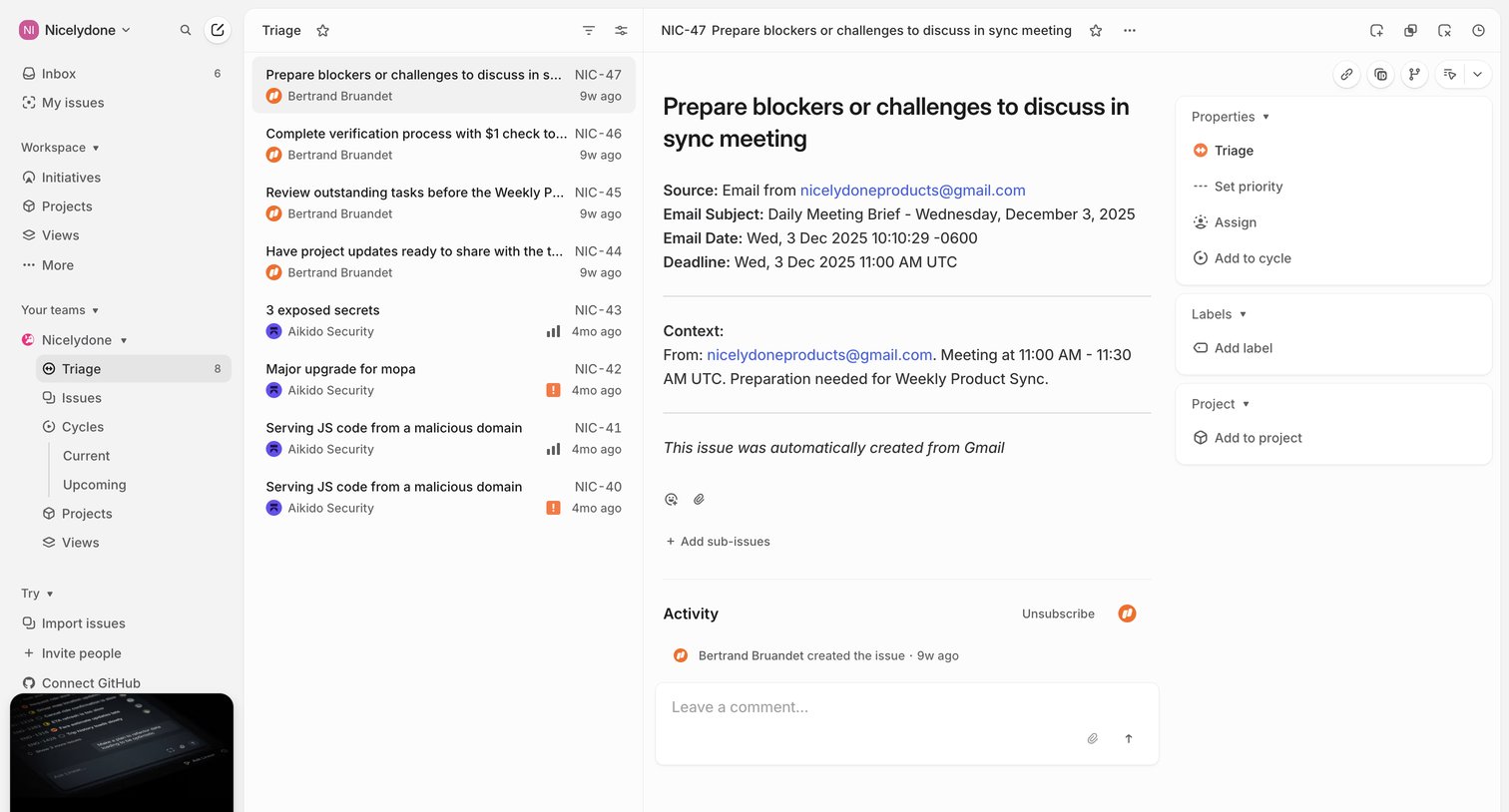Screen dimensions: 1509x812
Task: Collapse the Labels panel
Action: pyautogui.click(x=1219, y=314)
